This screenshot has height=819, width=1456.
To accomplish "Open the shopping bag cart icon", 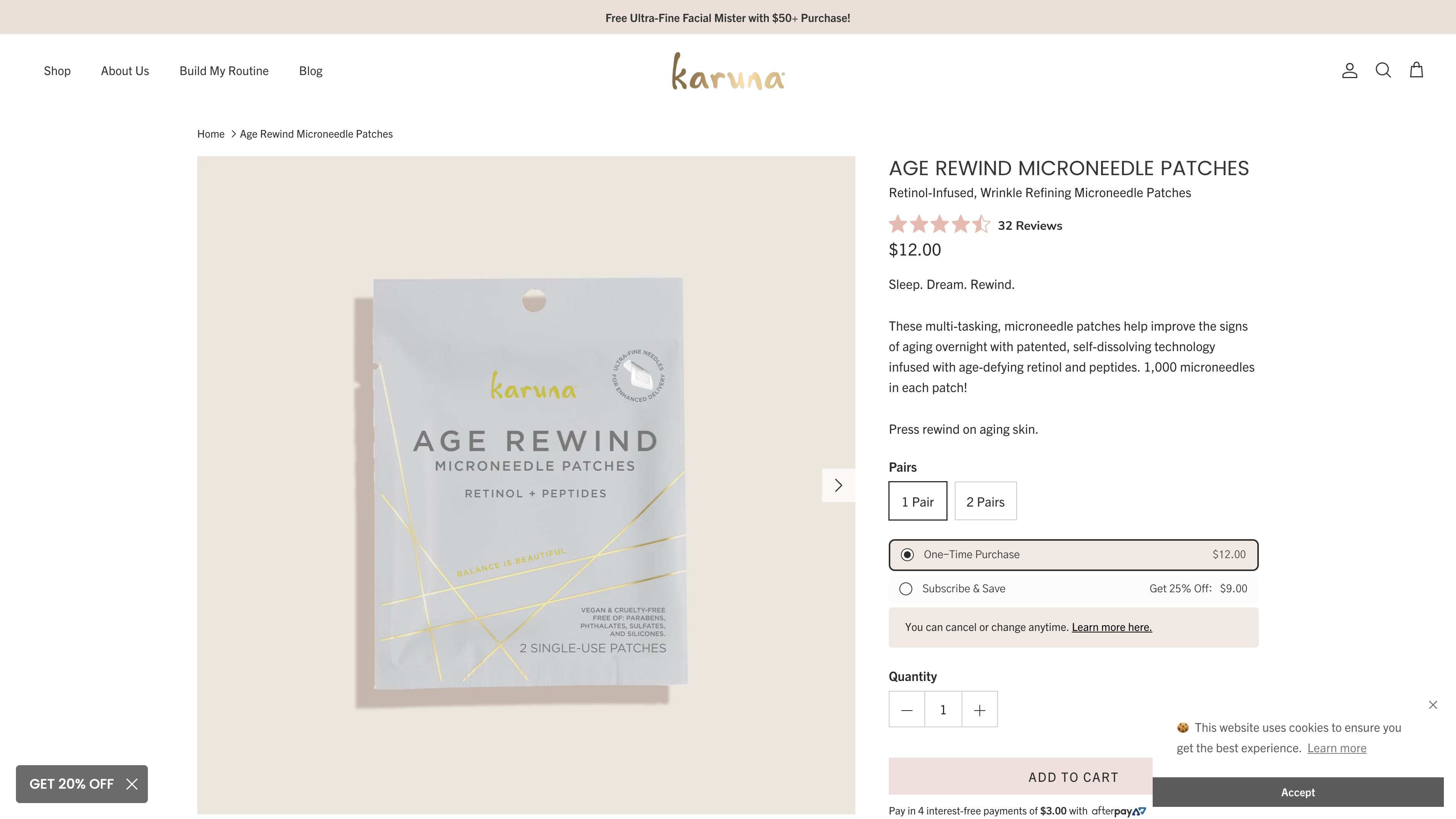I will [x=1416, y=70].
